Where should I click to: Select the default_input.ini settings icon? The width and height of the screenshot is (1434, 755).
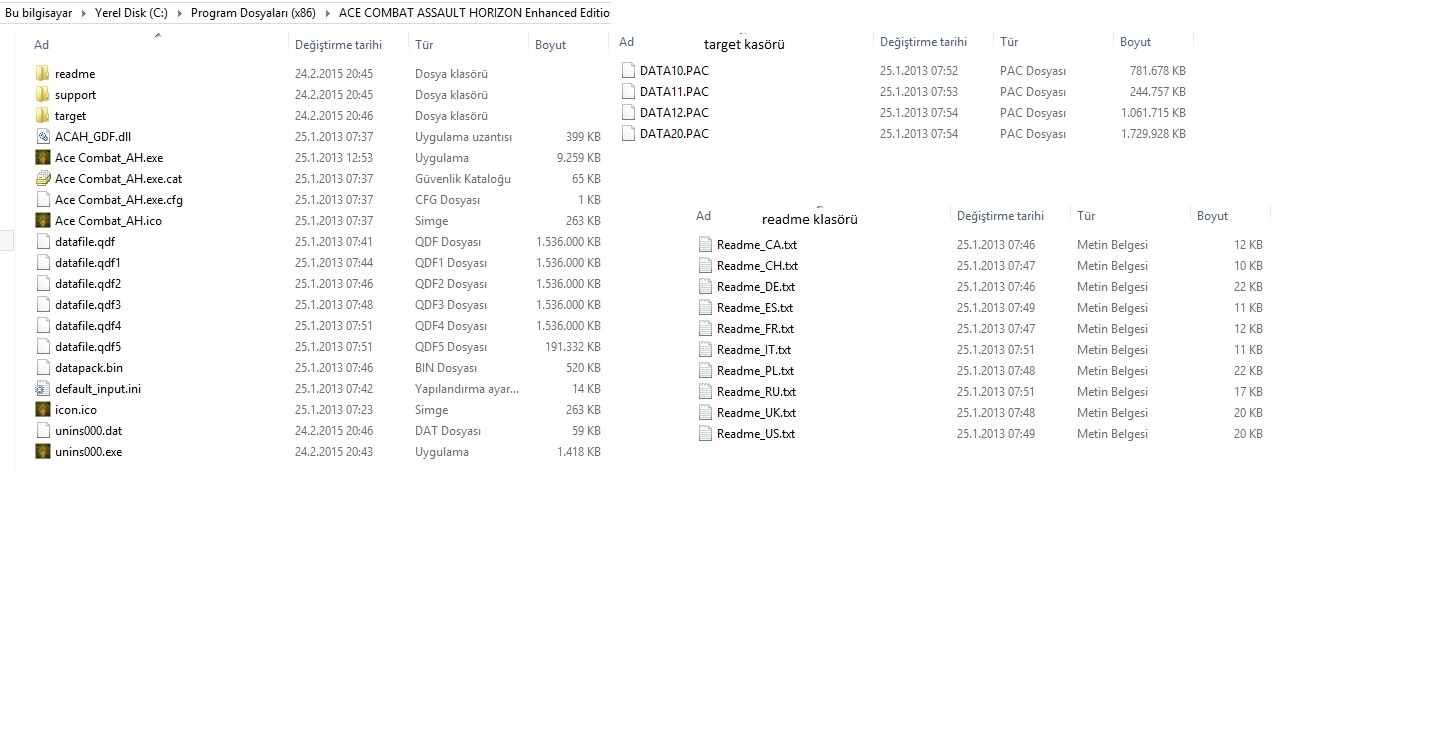(x=42, y=388)
